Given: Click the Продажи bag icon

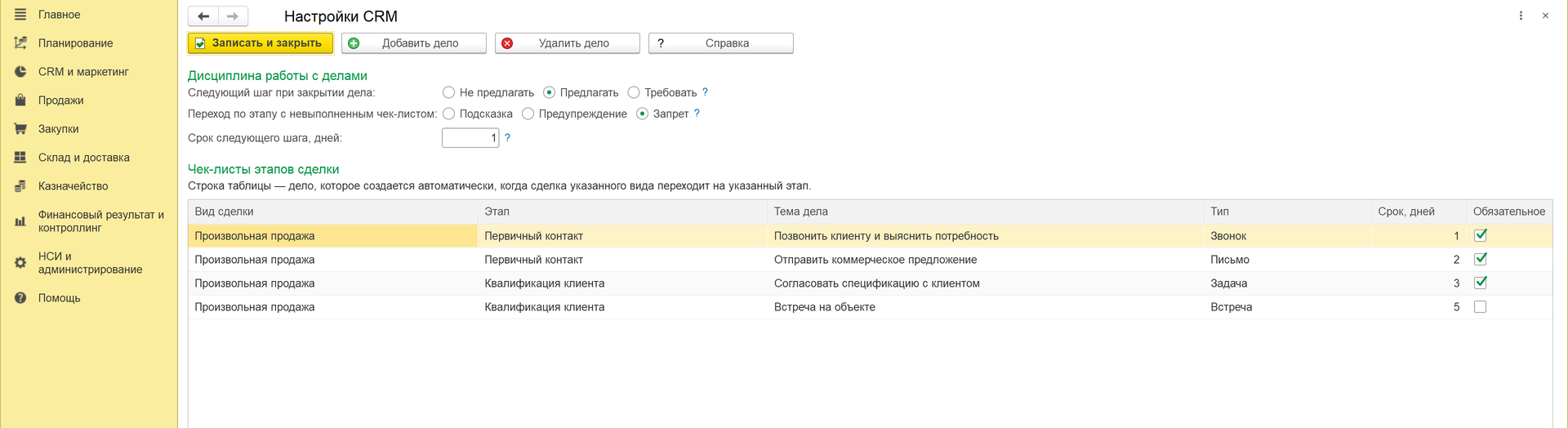Looking at the screenshot, I should (20, 100).
